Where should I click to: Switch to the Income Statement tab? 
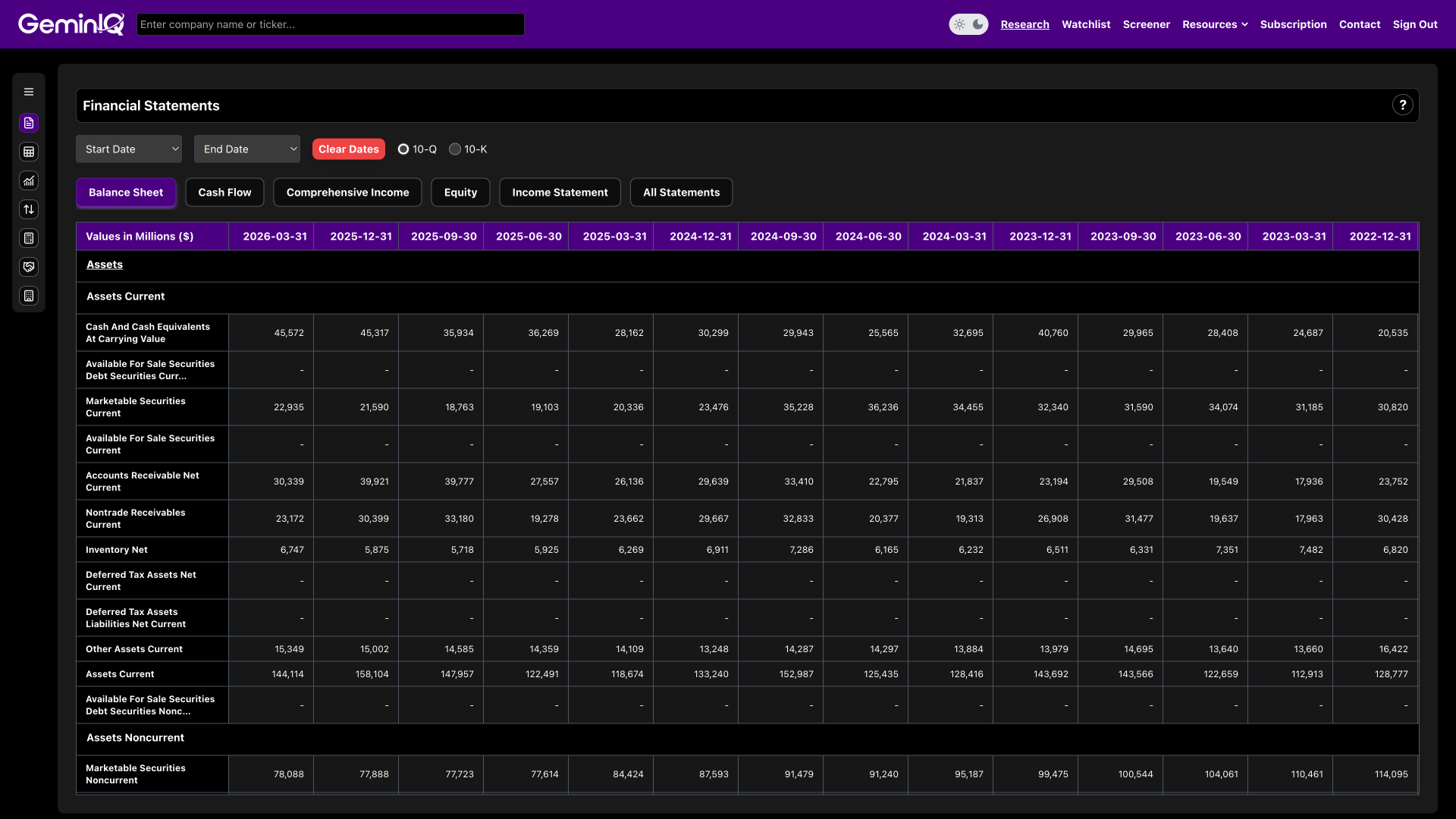[x=560, y=193]
